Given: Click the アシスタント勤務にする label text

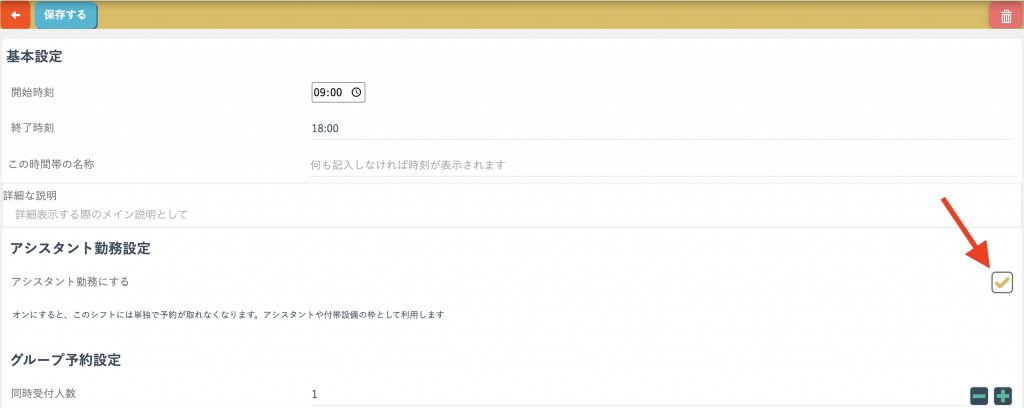Looking at the screenshot, I should (70, 282).
